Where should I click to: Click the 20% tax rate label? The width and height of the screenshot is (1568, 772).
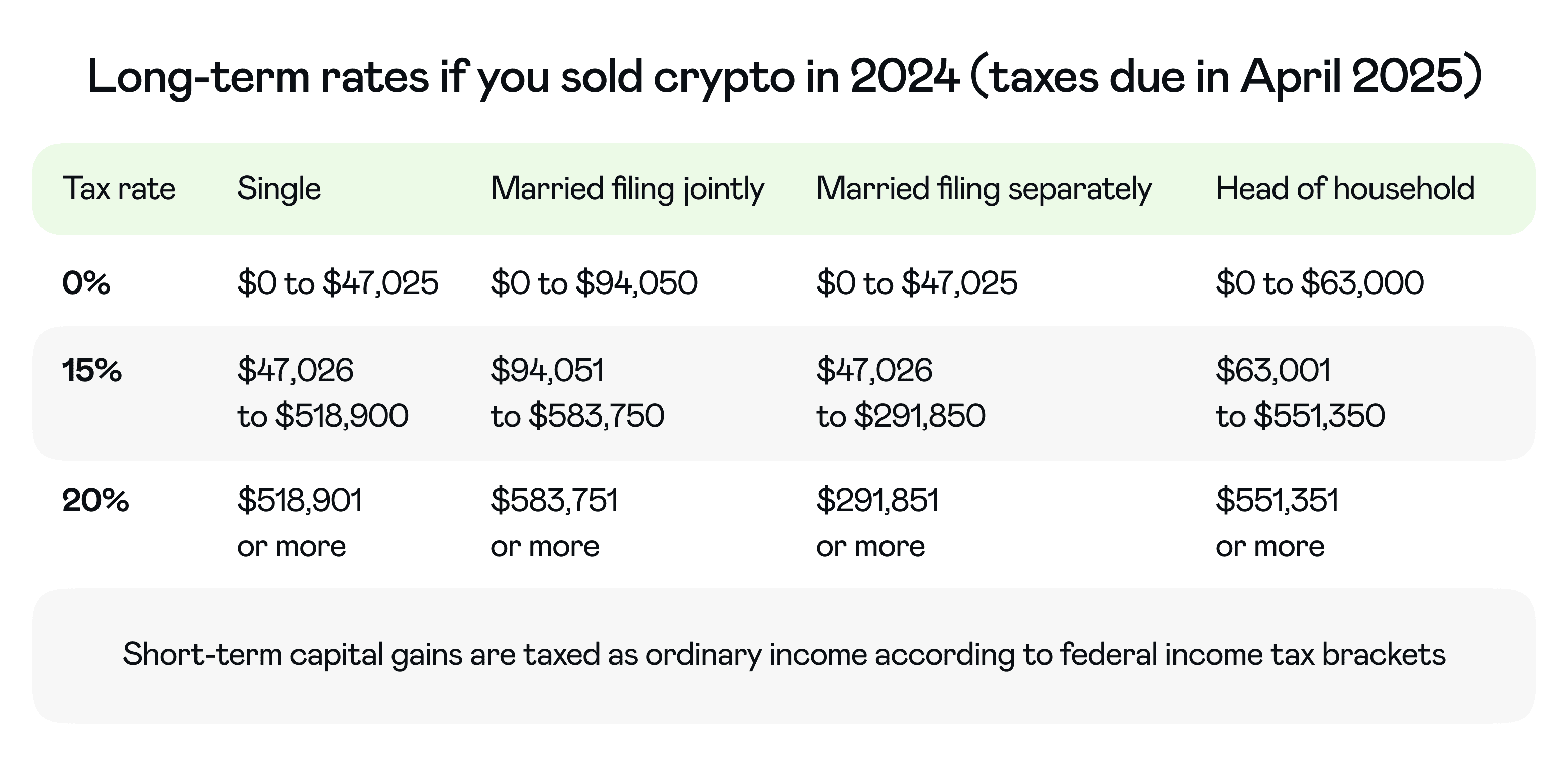[x=95, y=501]
